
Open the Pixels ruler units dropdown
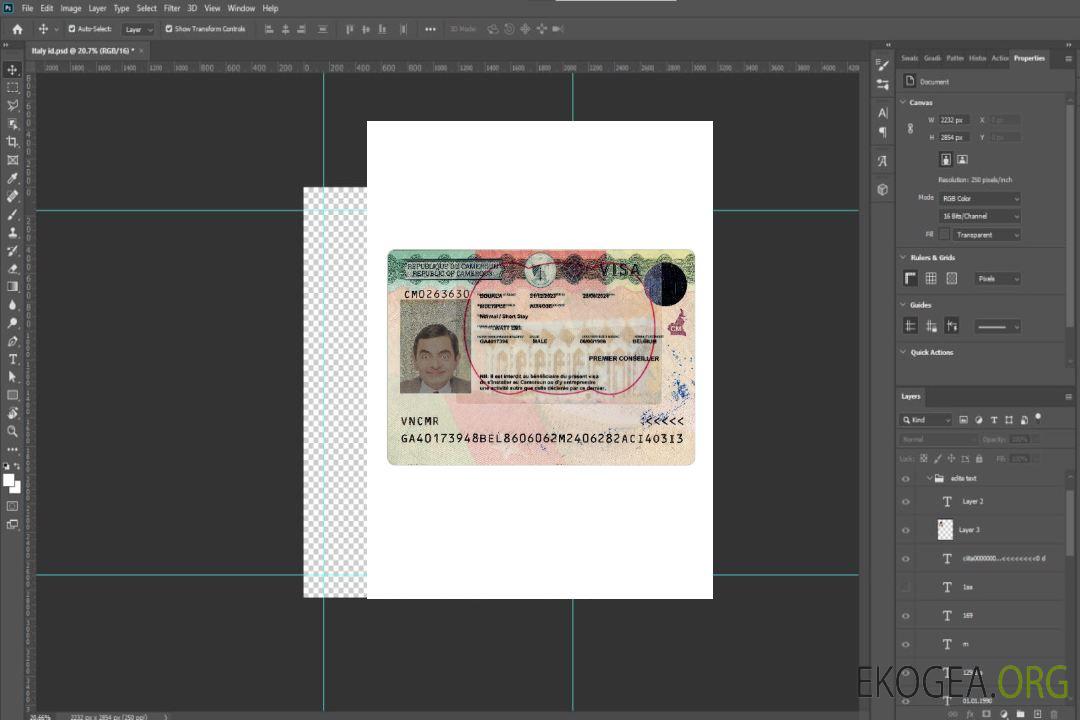[x=998, y=279]
